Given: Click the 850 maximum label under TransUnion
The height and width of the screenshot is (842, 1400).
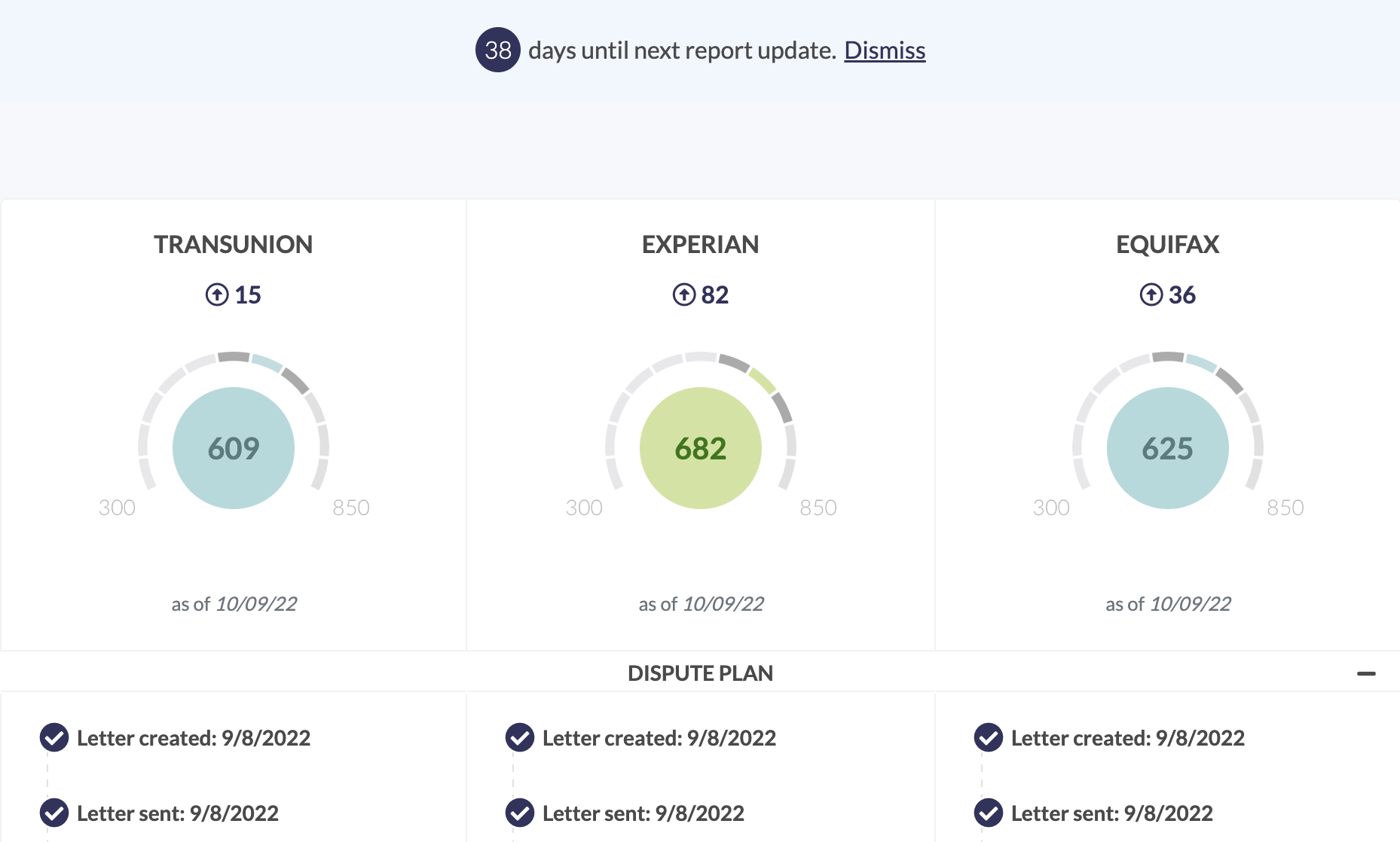Looking at the screenshot, I should tap(351, 508).
